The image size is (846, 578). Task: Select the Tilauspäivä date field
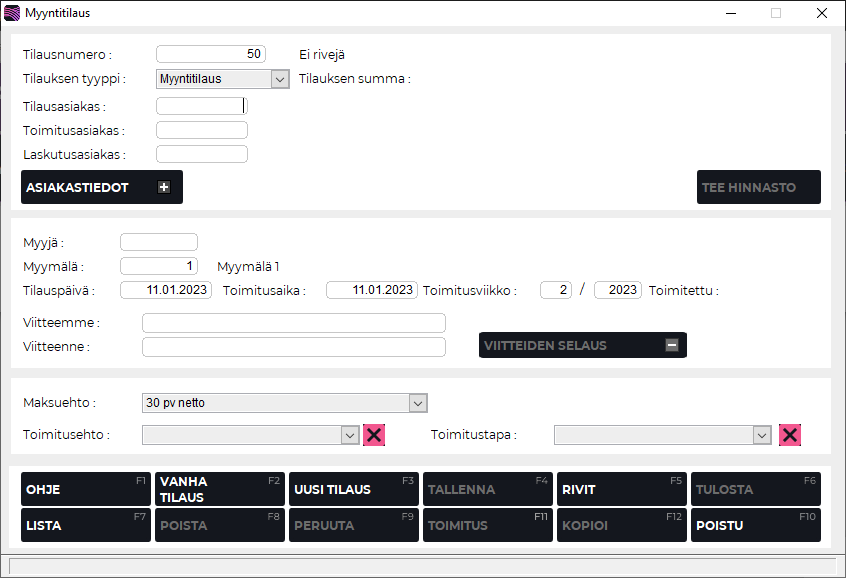click(x=166, y=290)
